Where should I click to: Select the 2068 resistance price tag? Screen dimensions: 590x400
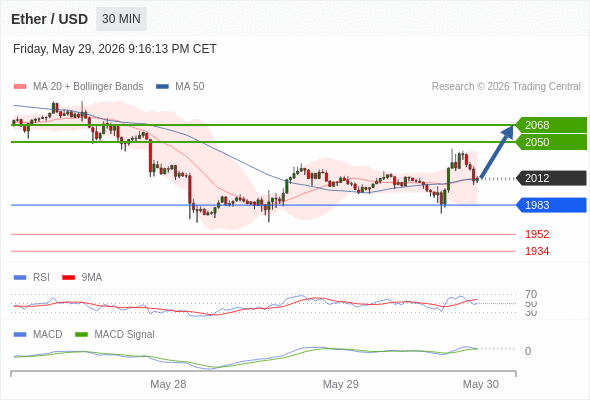pos(551,125)
